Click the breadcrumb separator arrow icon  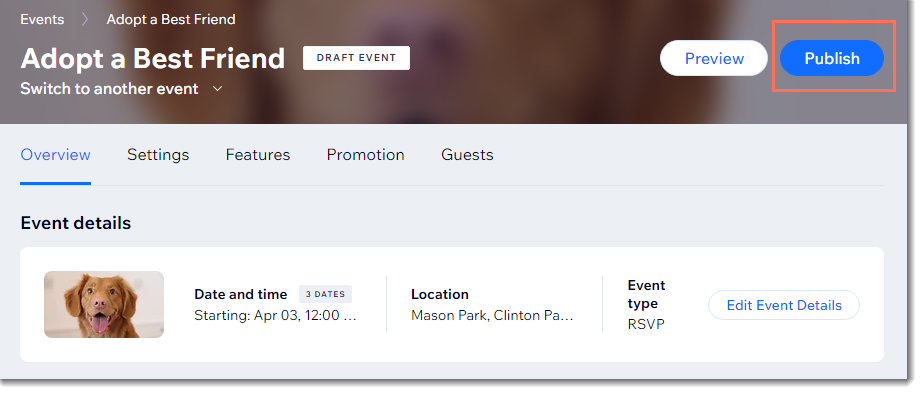[85, 19]
